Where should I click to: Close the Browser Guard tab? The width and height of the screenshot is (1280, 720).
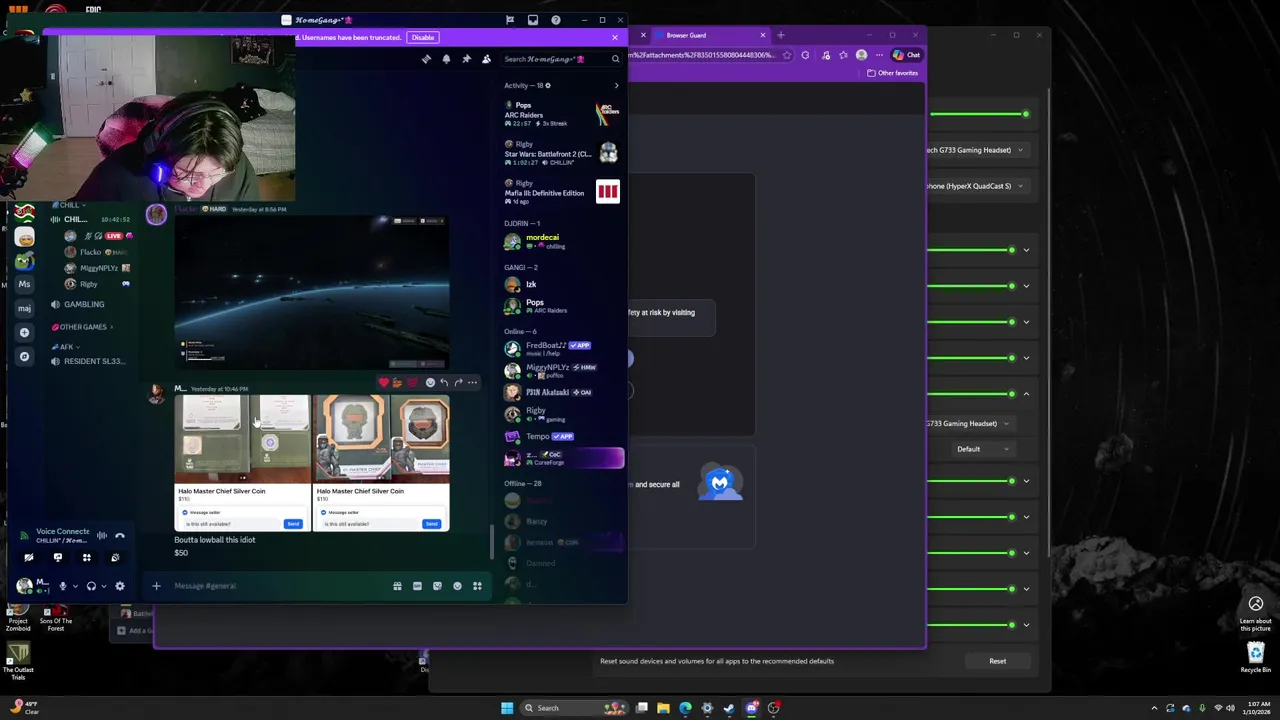(x=762, y=35)
